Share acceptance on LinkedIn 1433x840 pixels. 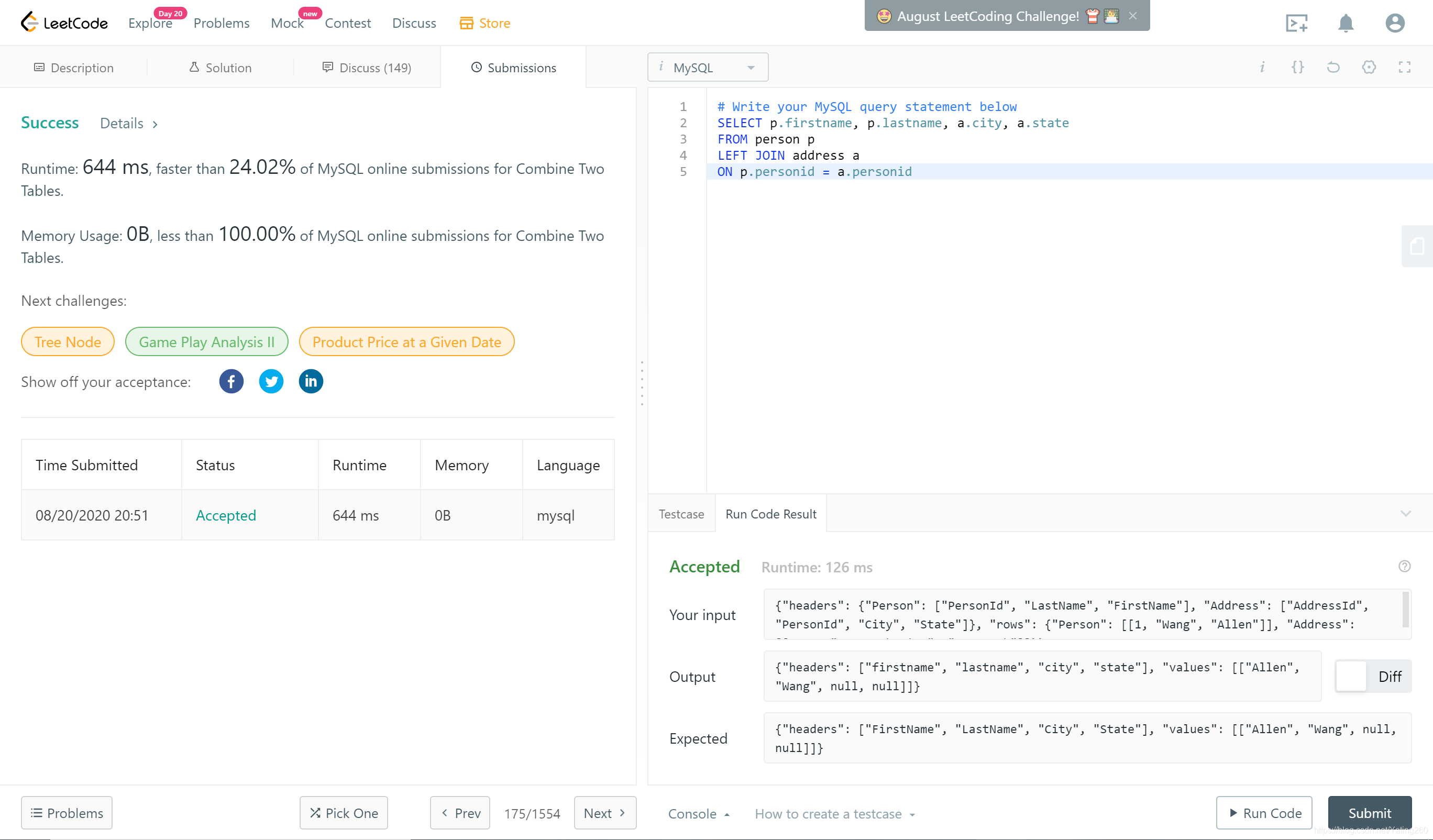point(311,381)
